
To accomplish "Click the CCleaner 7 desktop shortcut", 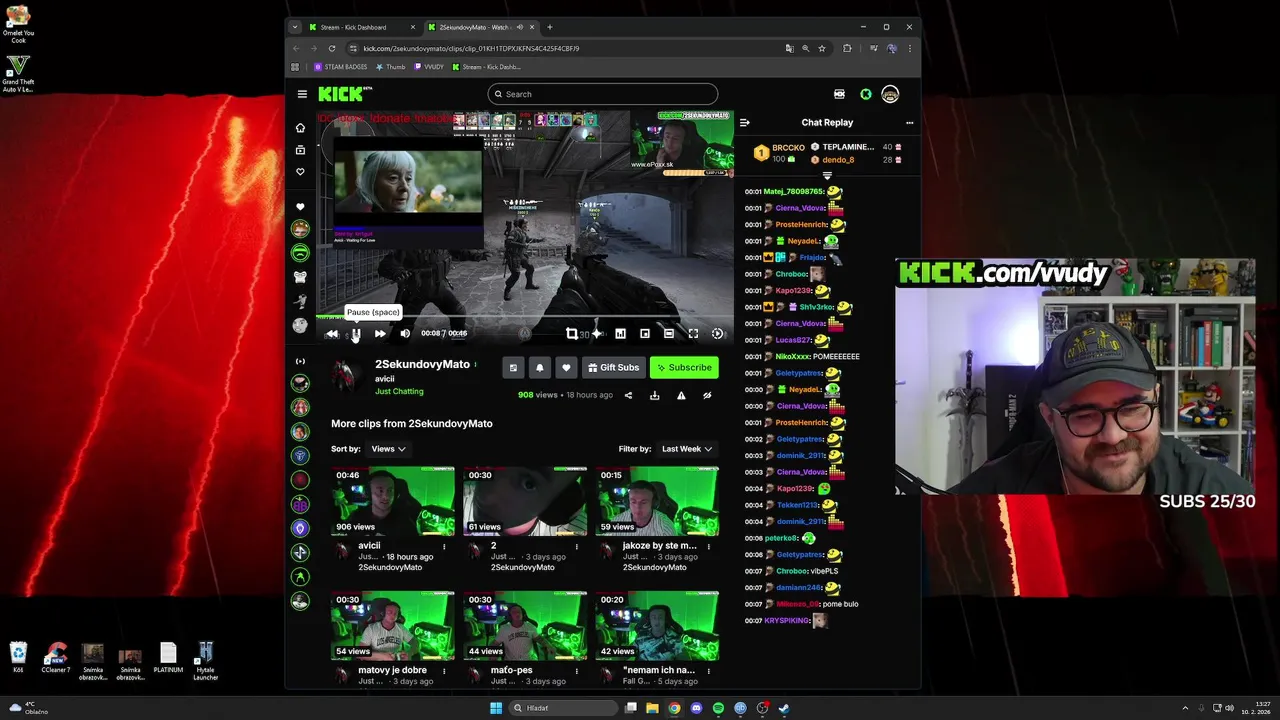I will (56, 658).
